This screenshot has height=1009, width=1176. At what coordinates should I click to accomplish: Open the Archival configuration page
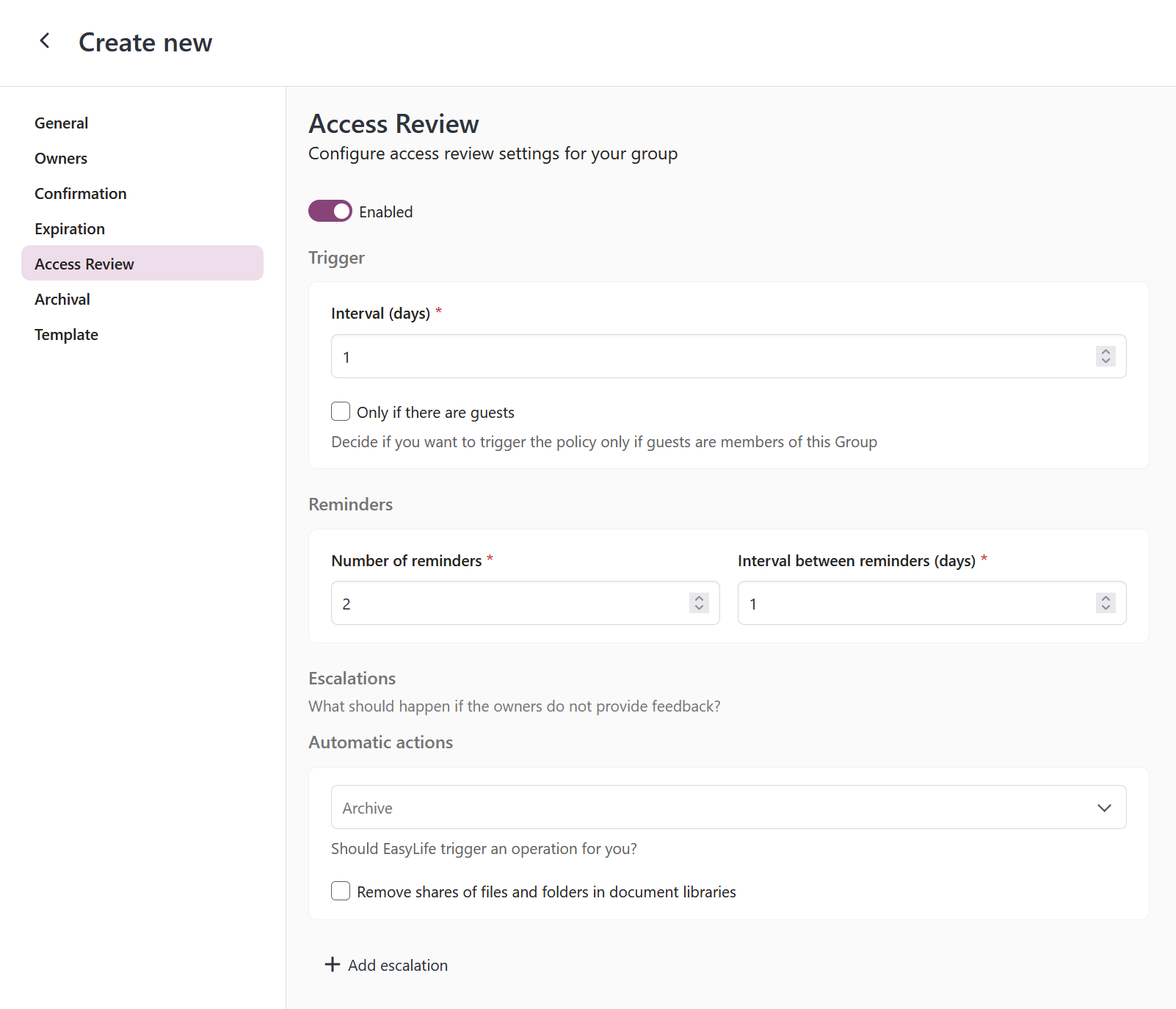coord(62,299)
